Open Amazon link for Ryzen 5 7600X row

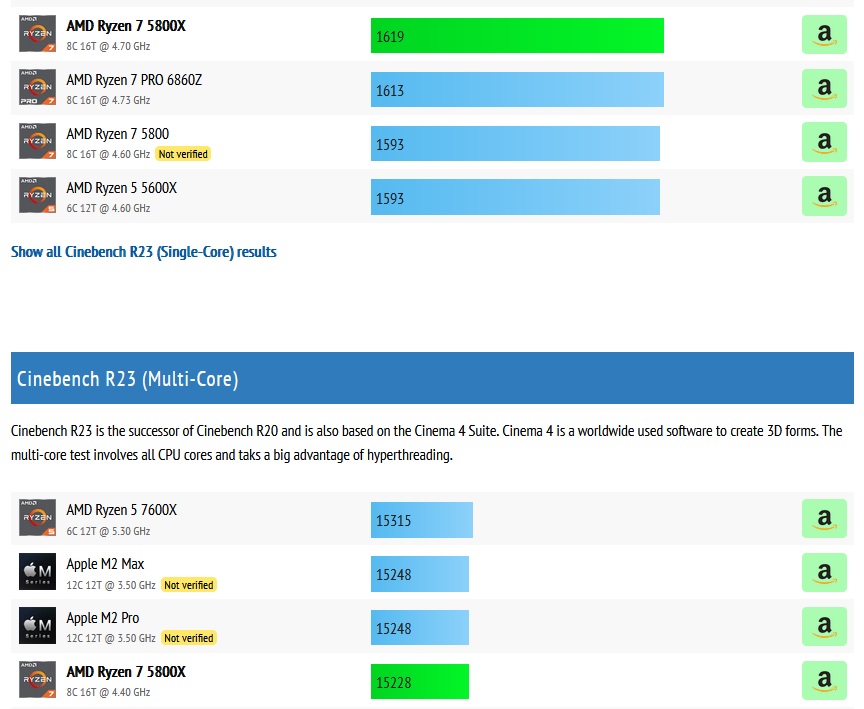pyautogui.click(x=824, y=518)
